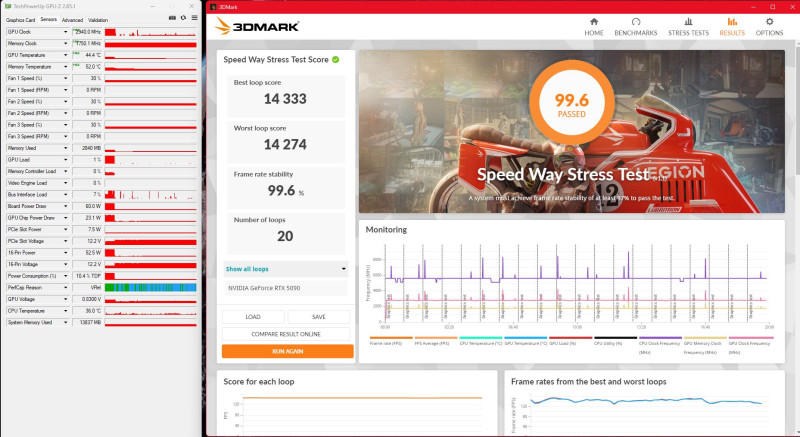Select the Sensors tab in GPU-Z

click(x=48, y=19)
